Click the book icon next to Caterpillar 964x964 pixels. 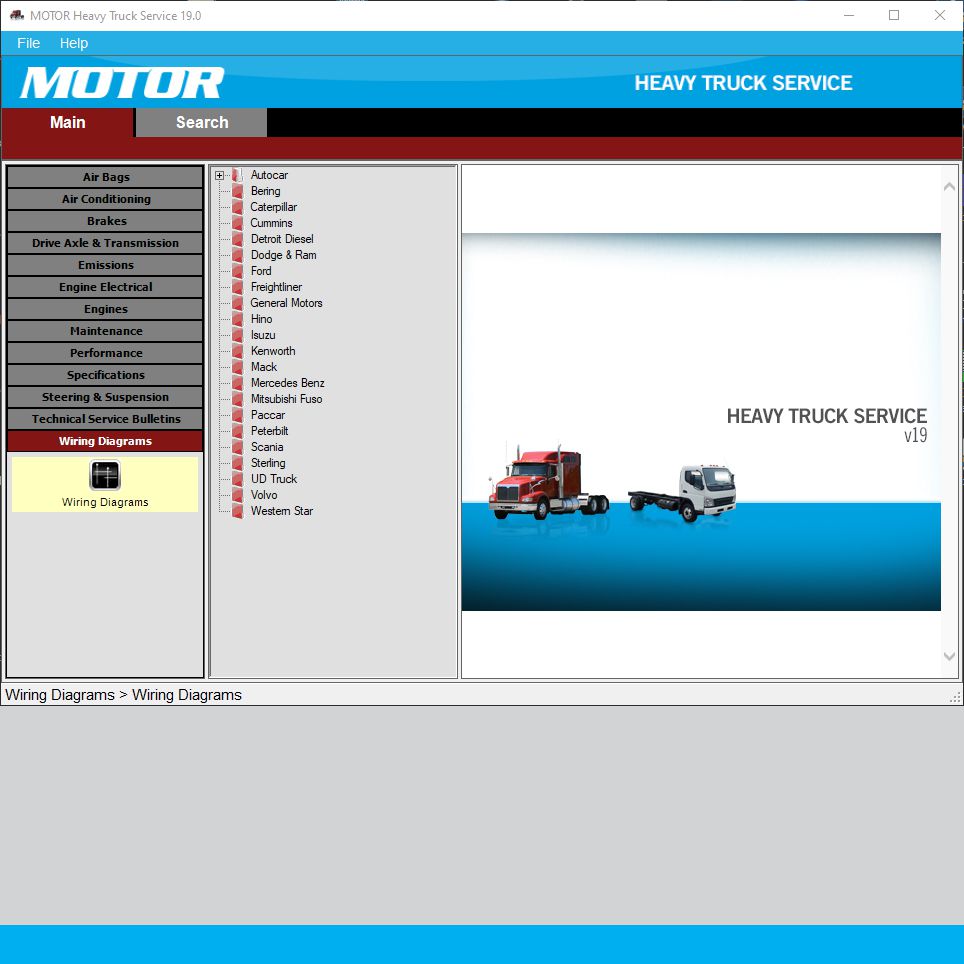tap(236, 207)
